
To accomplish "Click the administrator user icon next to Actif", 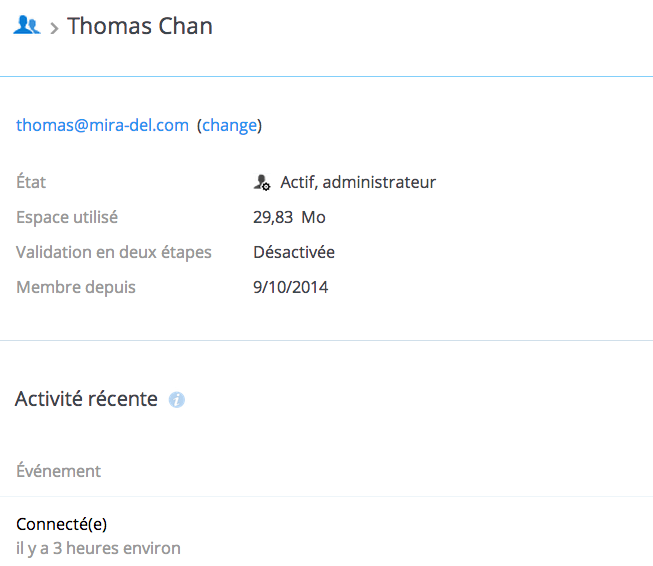I will [262, 182].
